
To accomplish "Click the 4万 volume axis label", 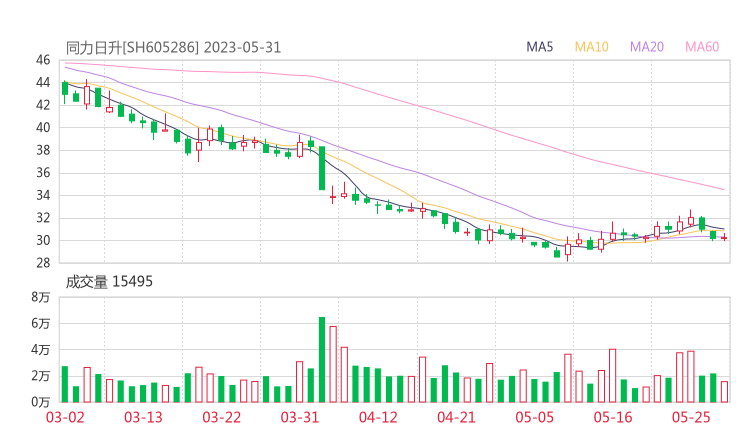I will (x=41, y=350).
